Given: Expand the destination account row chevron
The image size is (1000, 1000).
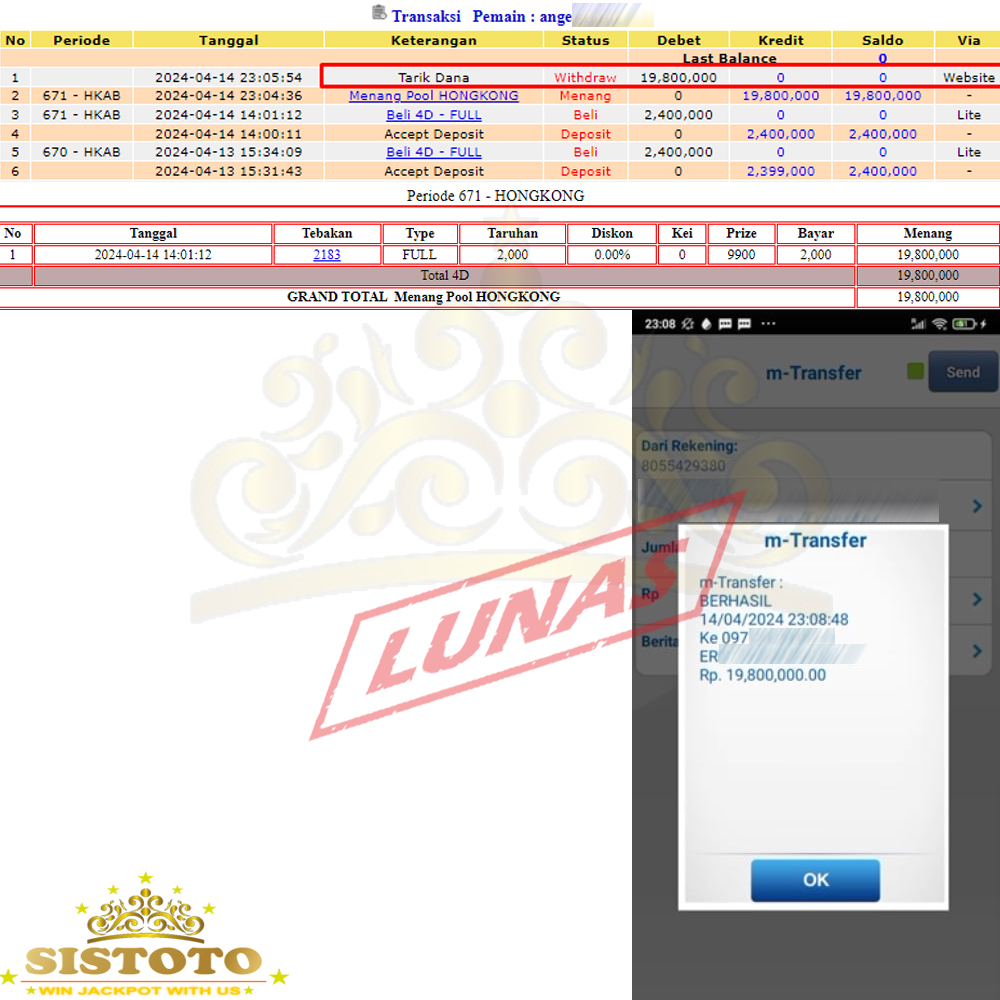Looking at the screenshot, I should 977,507.
